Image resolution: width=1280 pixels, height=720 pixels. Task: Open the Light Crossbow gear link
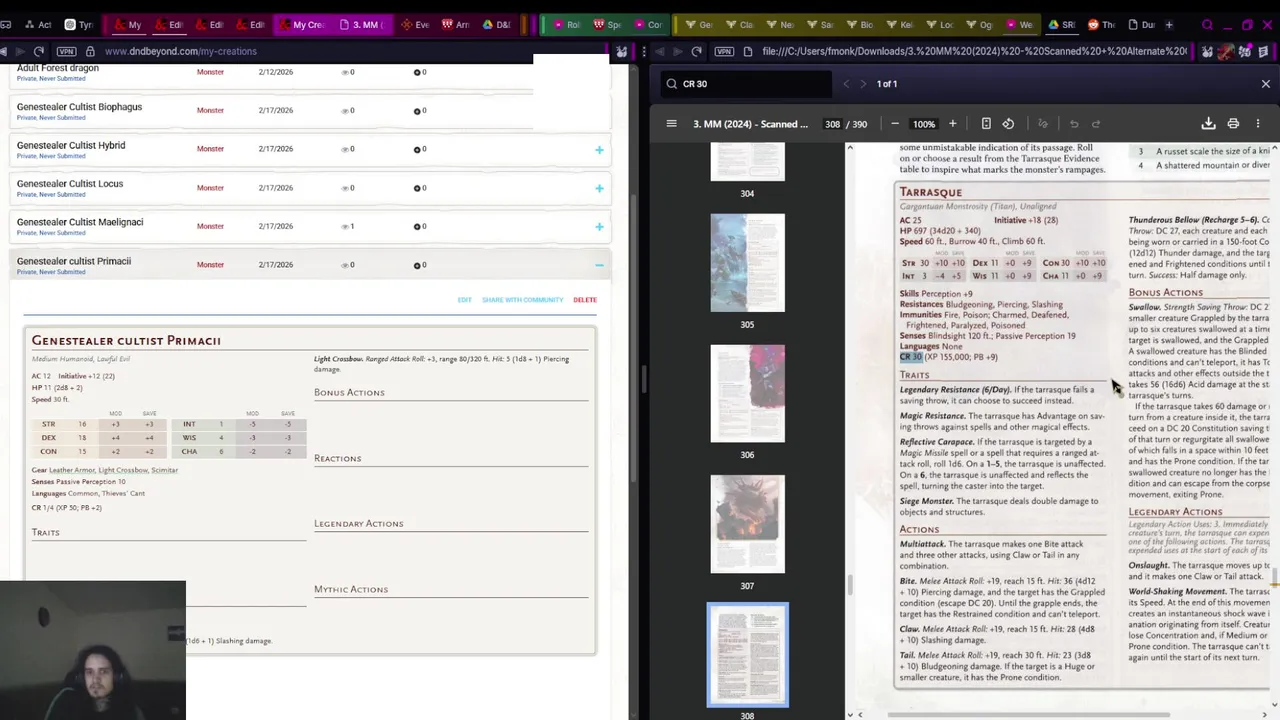pyautogui.click(x=123, y=470)
